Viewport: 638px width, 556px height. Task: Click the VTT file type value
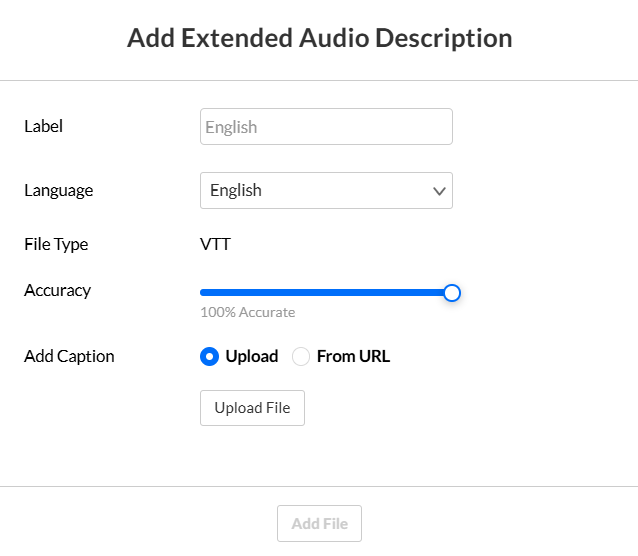click(215, 244)
